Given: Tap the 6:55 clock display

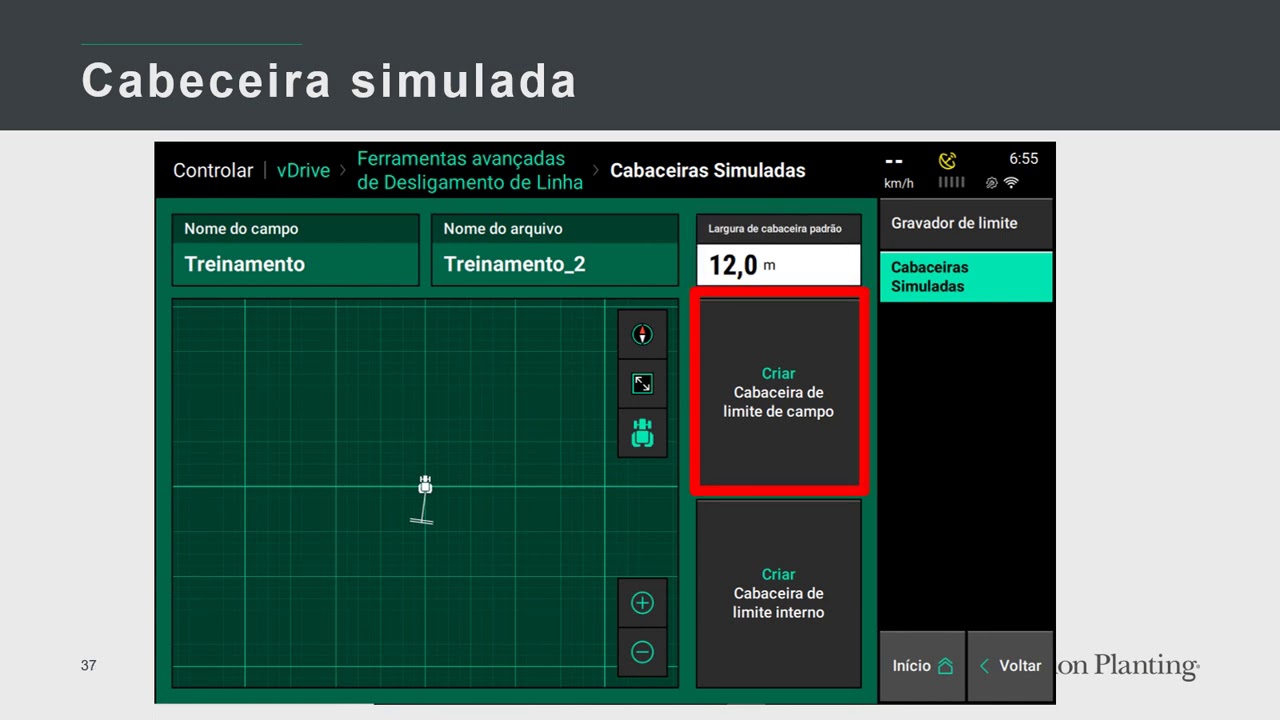Looking at the screenshot, I should tap(1024, 159).
